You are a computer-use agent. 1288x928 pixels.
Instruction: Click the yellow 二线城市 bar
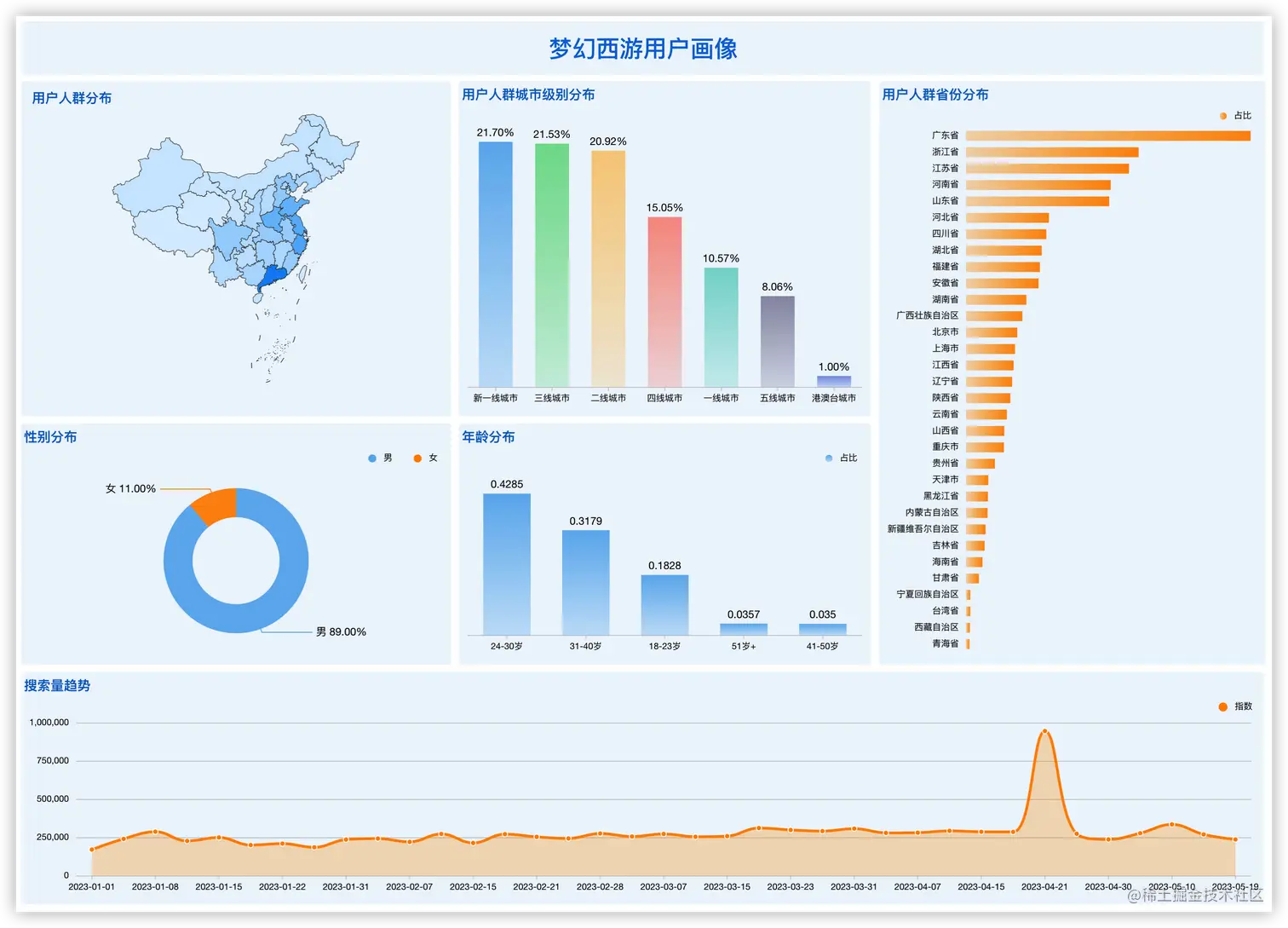[x=608, y=268]
